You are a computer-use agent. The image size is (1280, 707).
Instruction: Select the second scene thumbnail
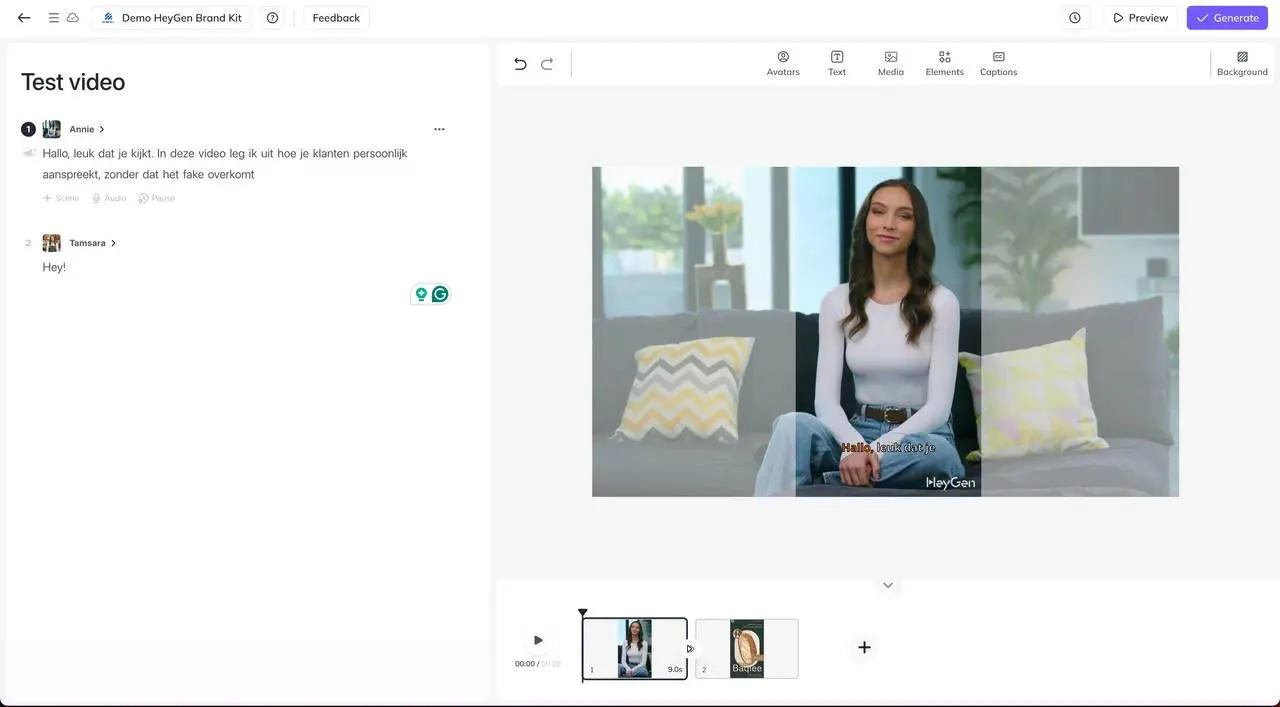coord(747,649)
